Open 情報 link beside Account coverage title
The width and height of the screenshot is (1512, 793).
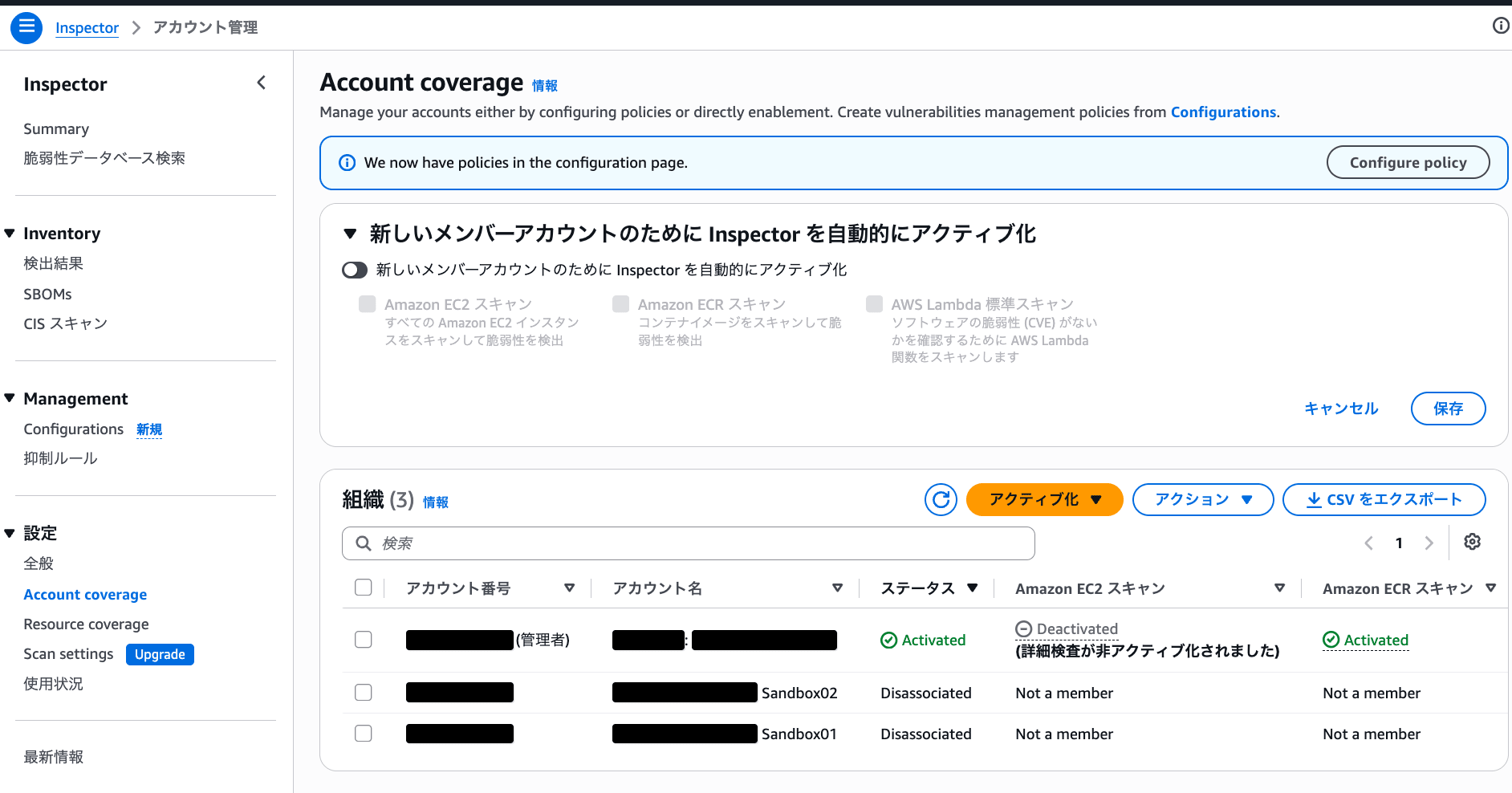[545, 86]
